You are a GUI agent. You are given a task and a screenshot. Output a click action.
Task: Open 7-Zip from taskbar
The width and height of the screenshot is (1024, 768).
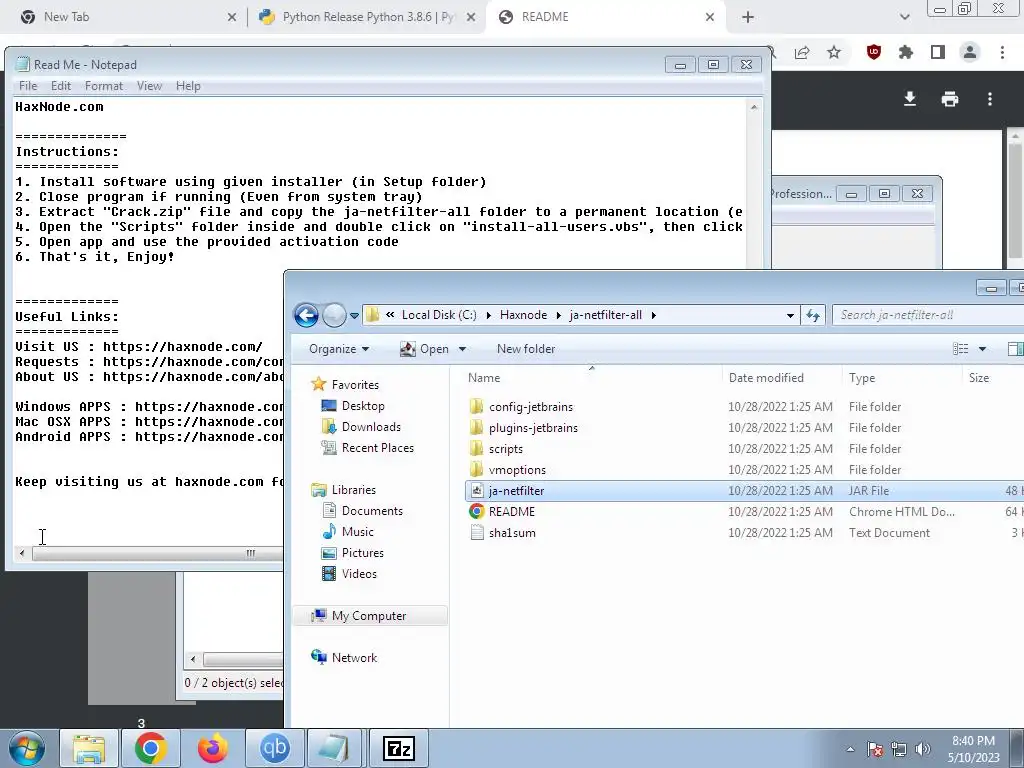(x=398, y=748)
